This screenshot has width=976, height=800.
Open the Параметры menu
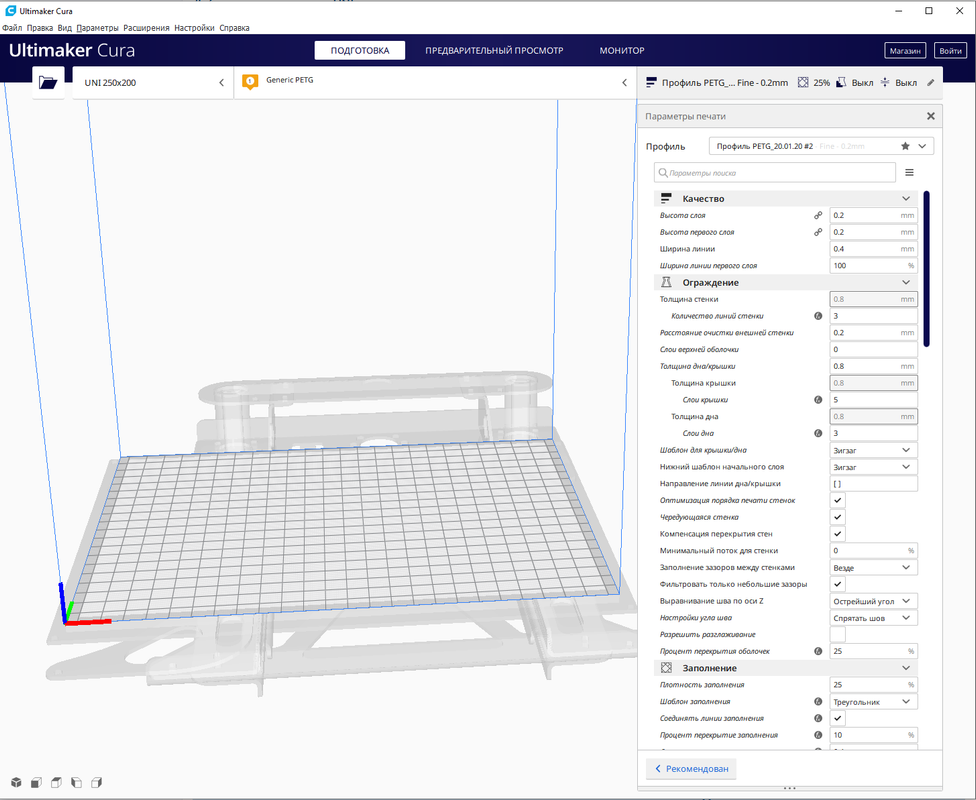click(x=97, y=28)
